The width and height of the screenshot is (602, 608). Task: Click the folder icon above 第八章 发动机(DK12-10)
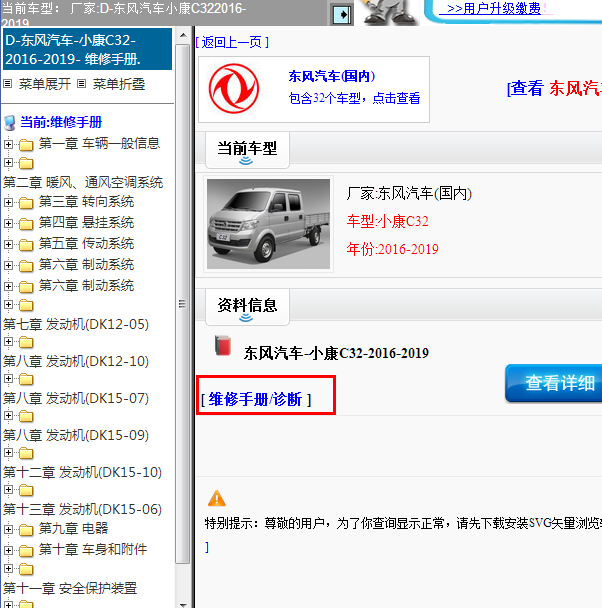pyautogui.click(x=26, y=342)
